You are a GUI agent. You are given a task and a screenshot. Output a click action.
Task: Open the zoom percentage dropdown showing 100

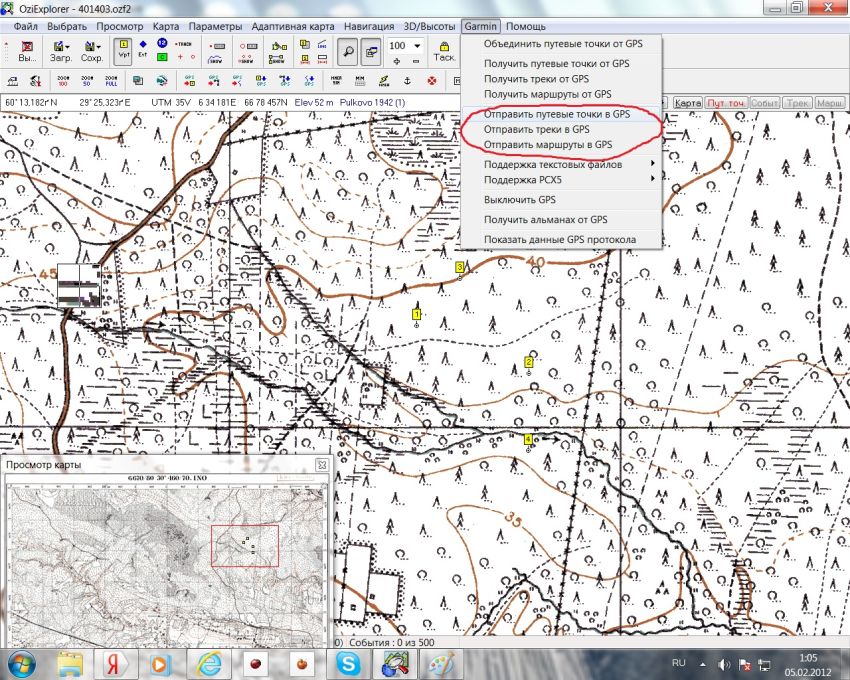click(x=418, y=46)
